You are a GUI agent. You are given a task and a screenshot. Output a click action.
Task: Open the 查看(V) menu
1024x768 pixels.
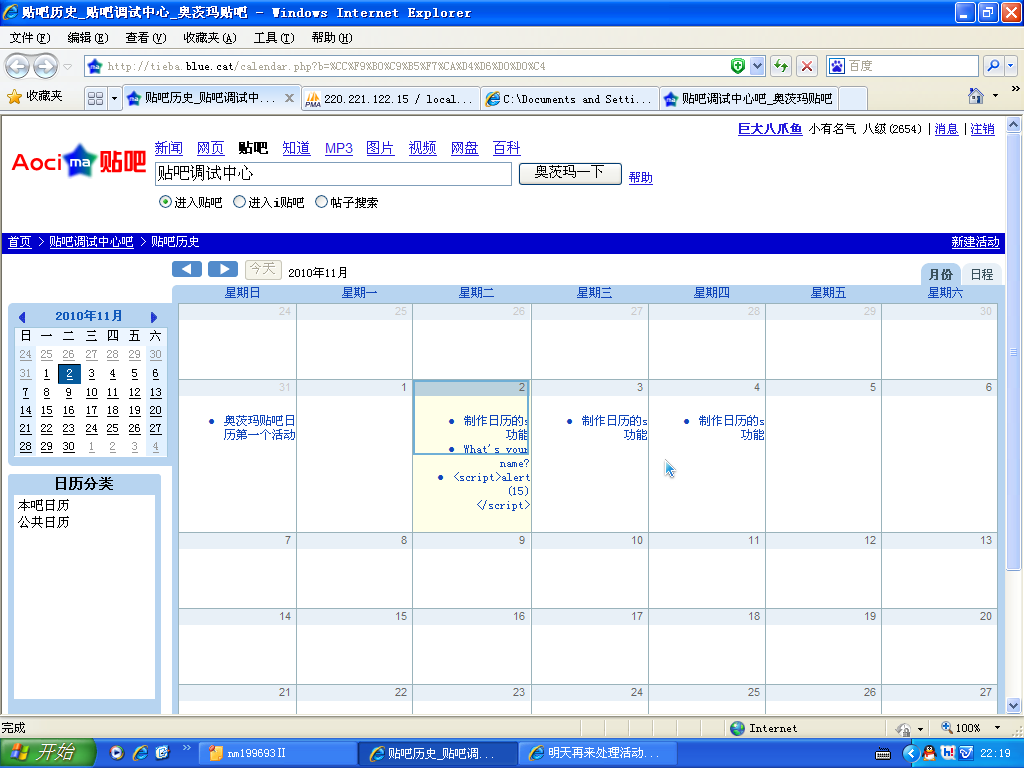pos(146,38)
